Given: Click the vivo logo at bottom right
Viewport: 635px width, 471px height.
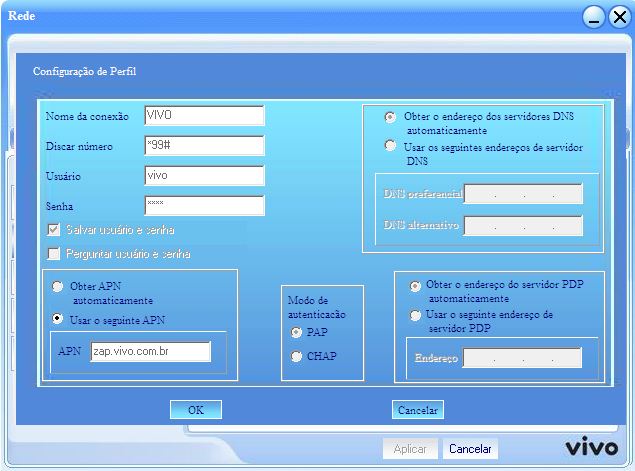Looking at the screenshot, I should [x=591, y=446].
